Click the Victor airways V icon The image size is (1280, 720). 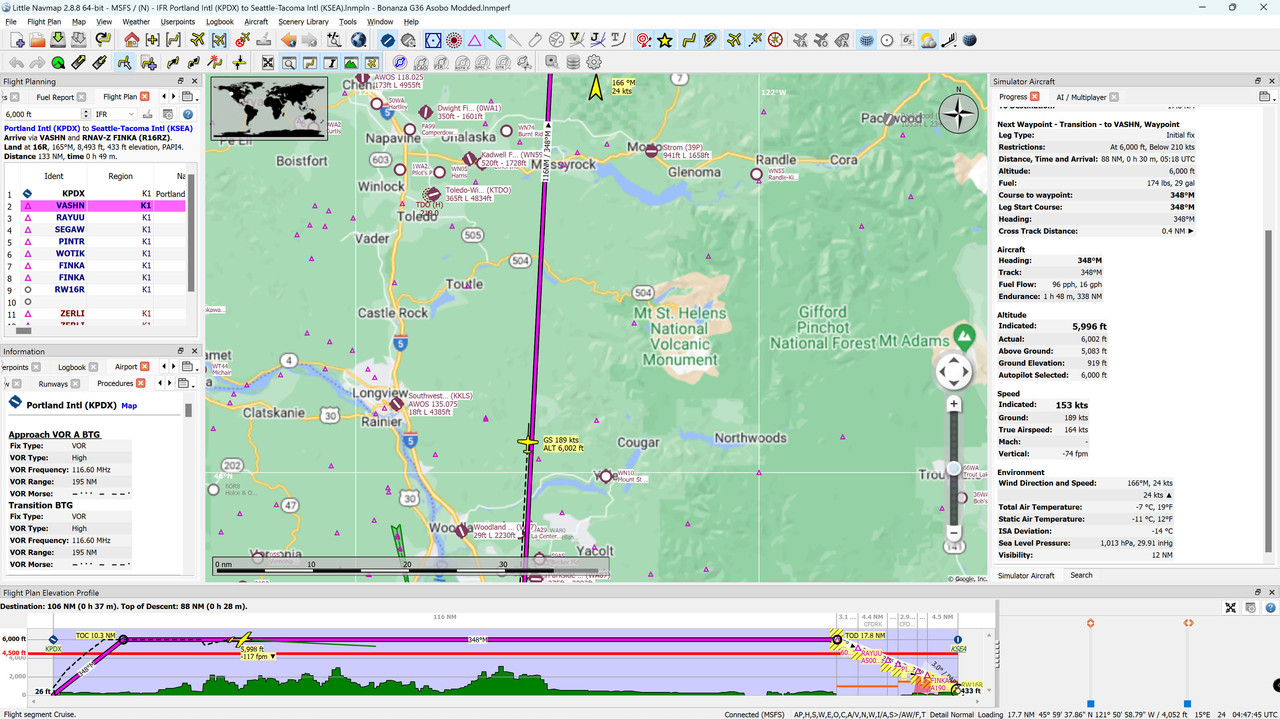pyautogui.click(x=575, y=40)
